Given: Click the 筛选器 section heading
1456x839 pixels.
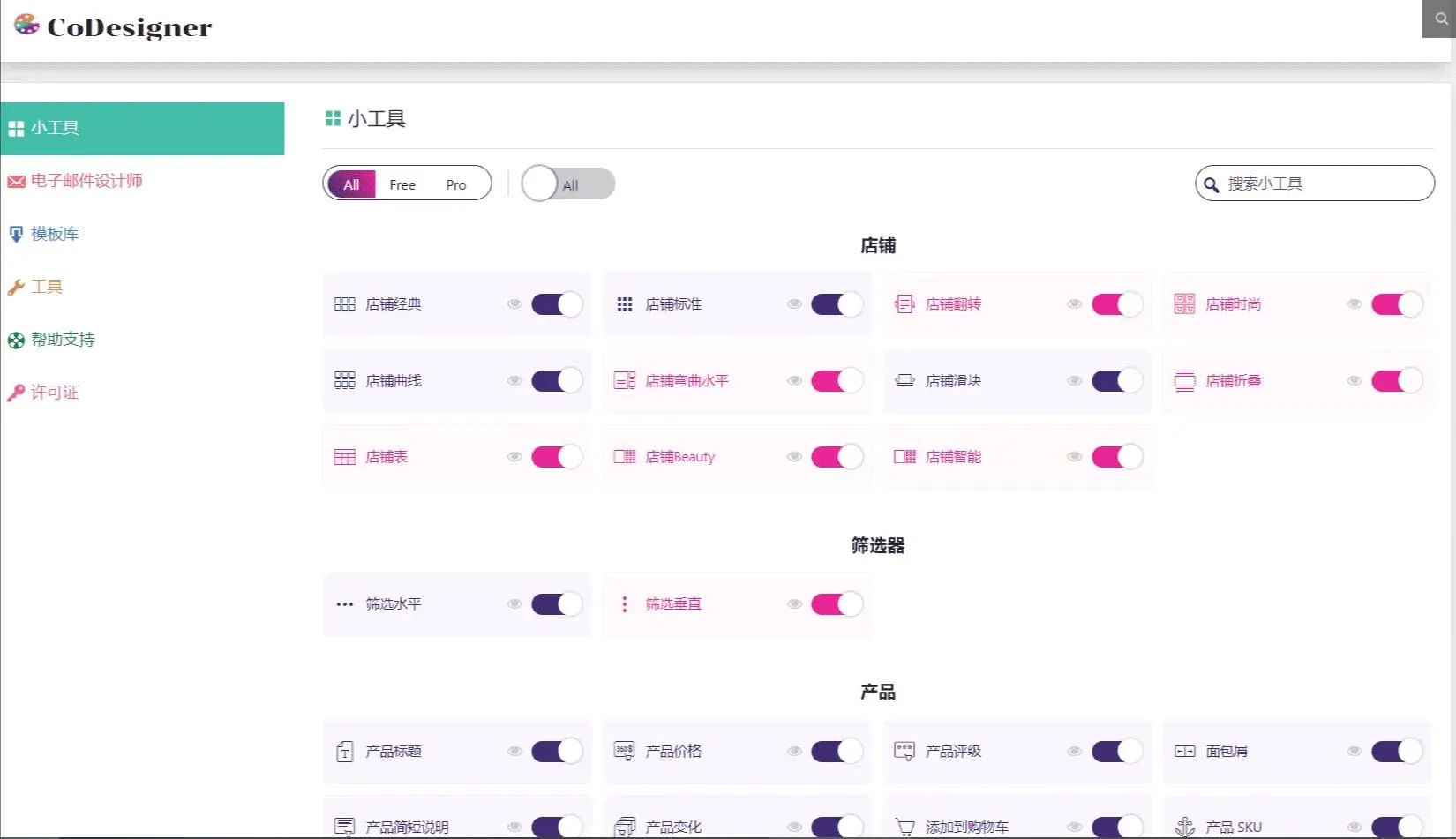Looking at the screenshot, I should pyautogui.click(x=878, y=546).
